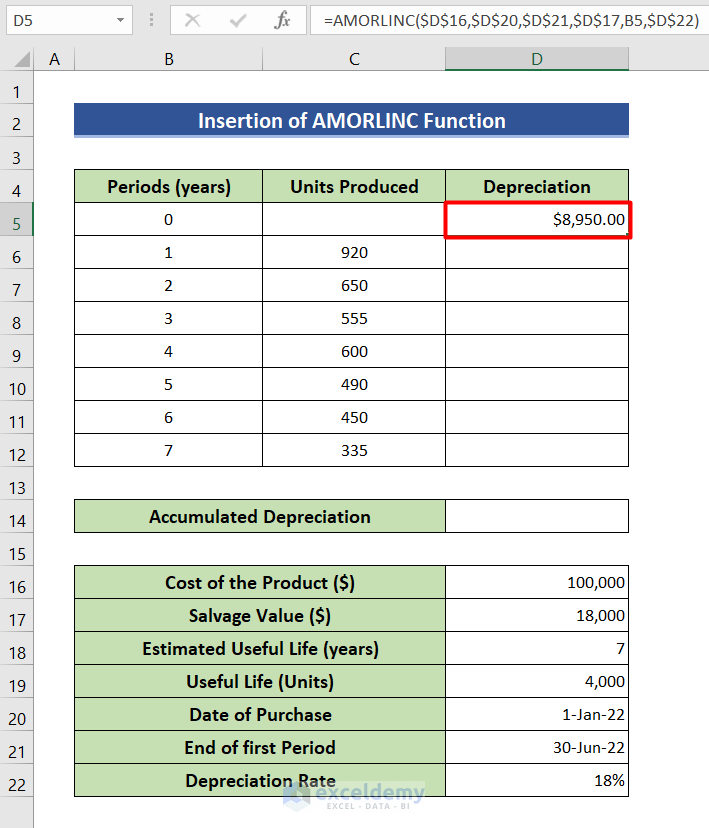709x828 pixels.
Task: Select Cost of the Product ($) label
Action: [260, 582]
